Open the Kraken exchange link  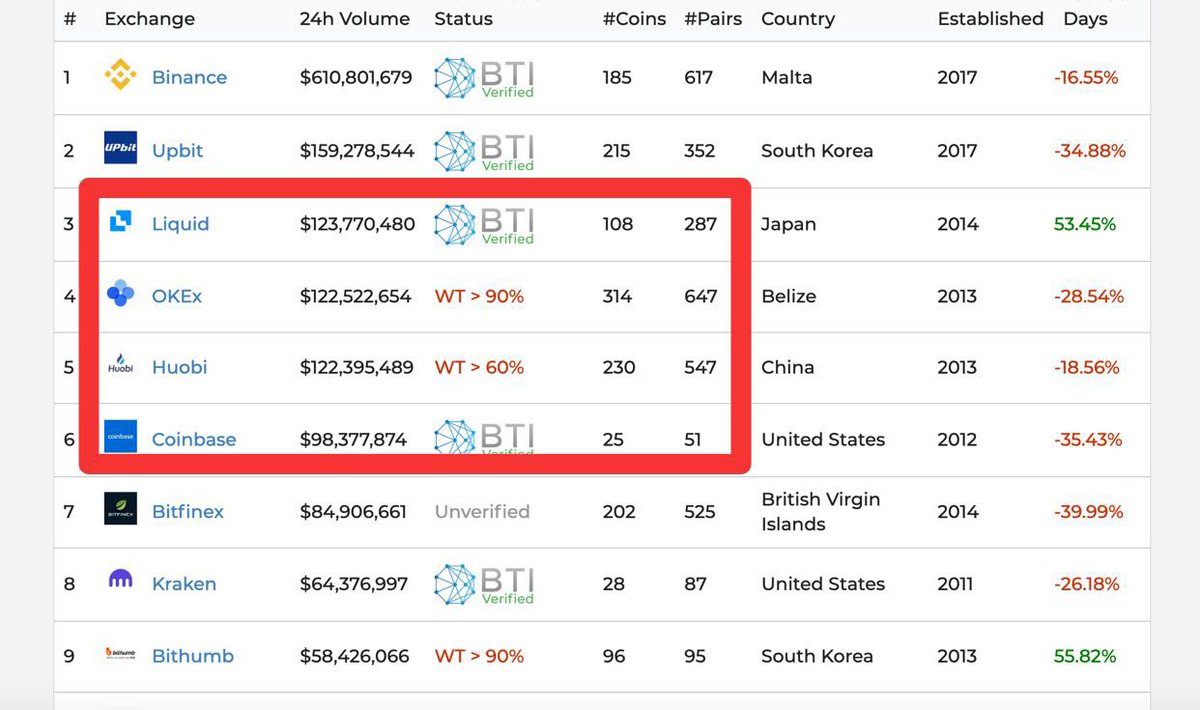point(184,584)
